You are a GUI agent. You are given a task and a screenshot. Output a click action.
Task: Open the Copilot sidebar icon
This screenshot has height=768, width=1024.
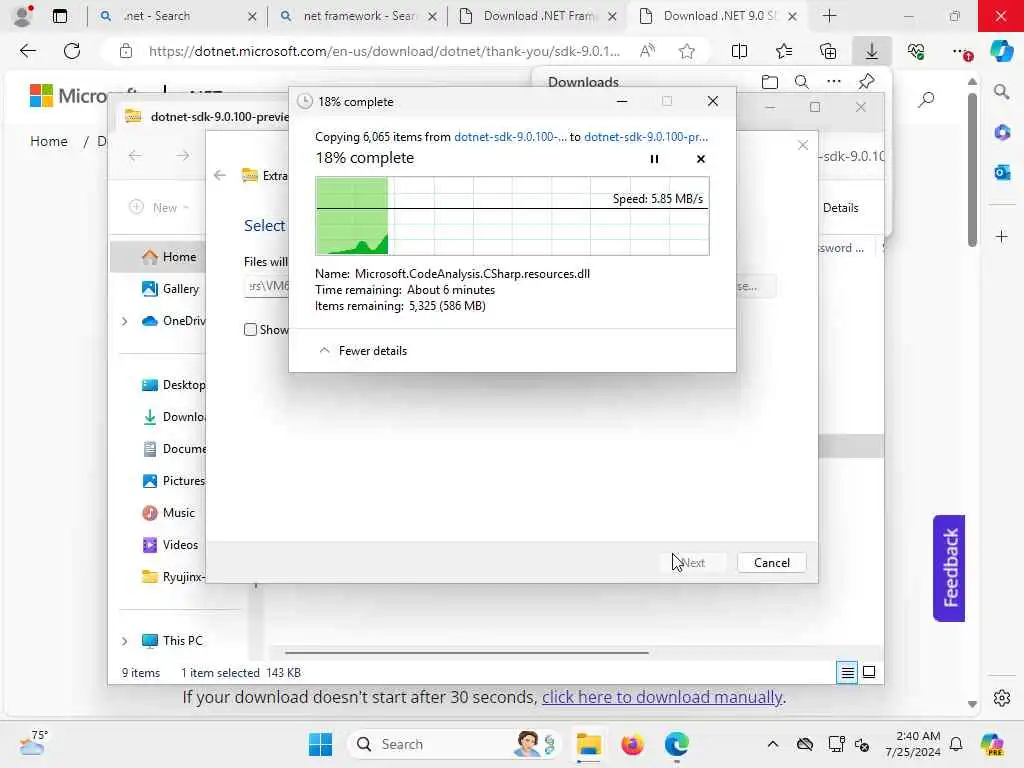1002,51
